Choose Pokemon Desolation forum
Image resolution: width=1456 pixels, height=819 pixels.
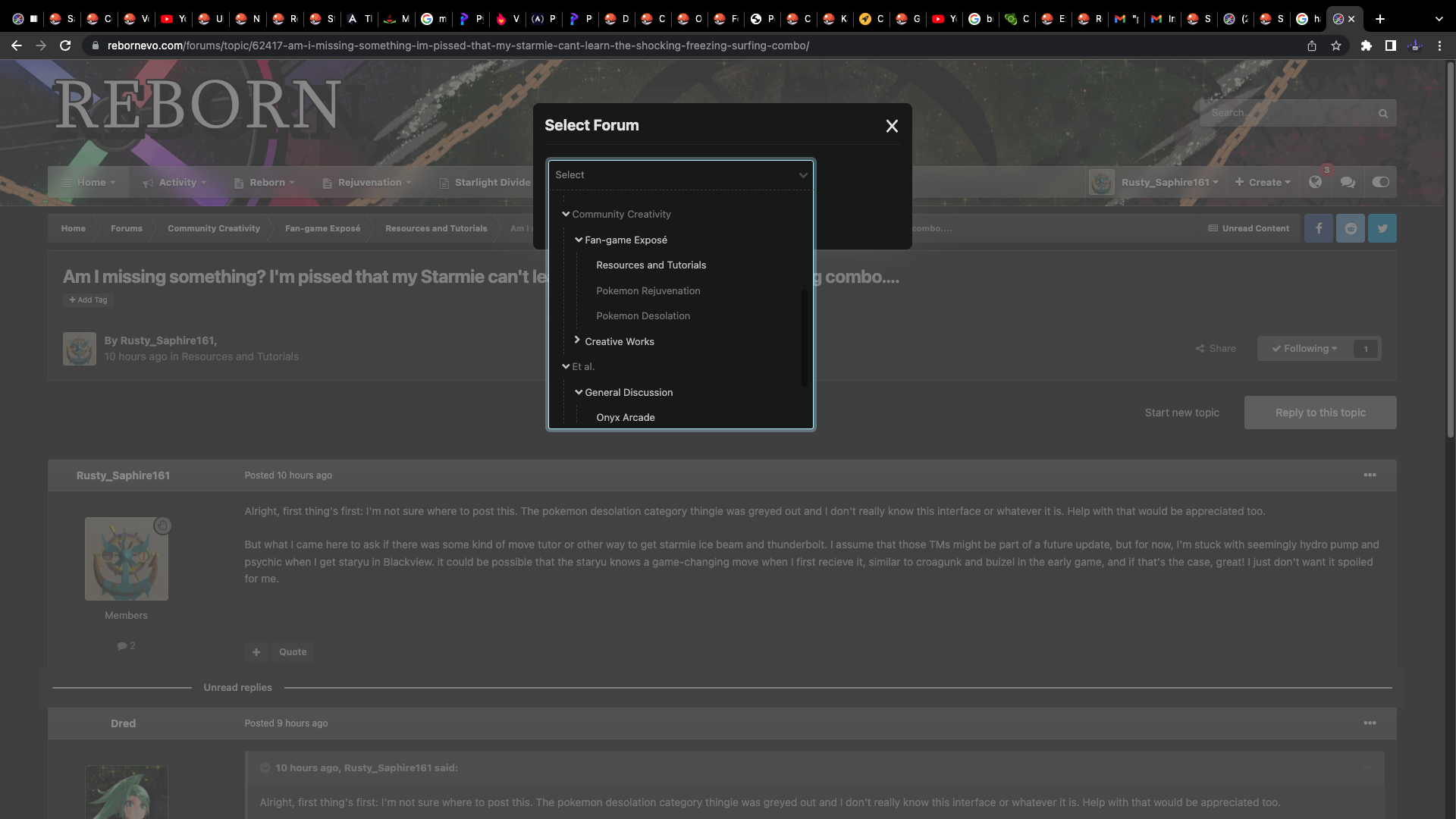click(642, 316)
